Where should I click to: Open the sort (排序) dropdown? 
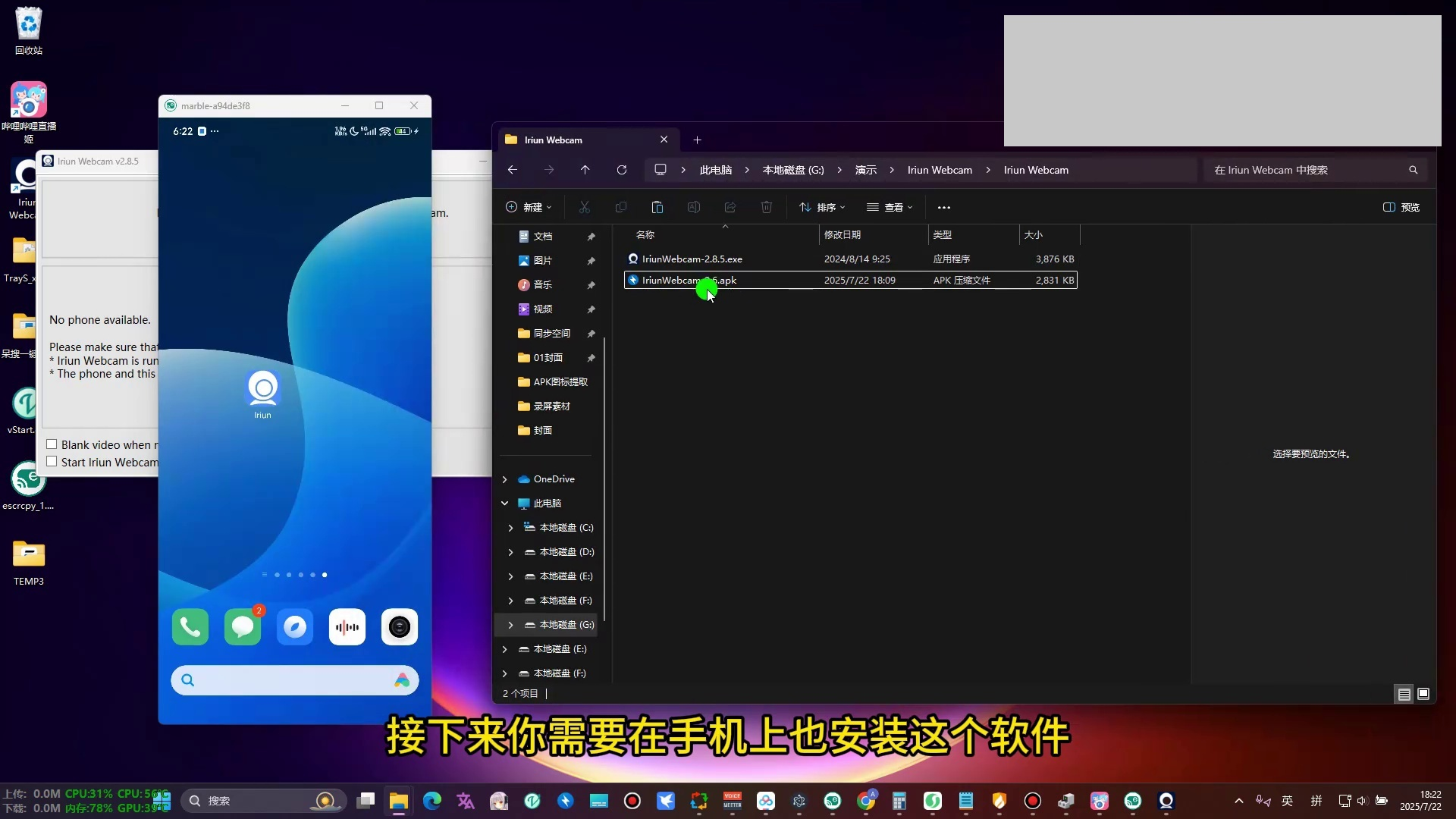coord(822,207)
